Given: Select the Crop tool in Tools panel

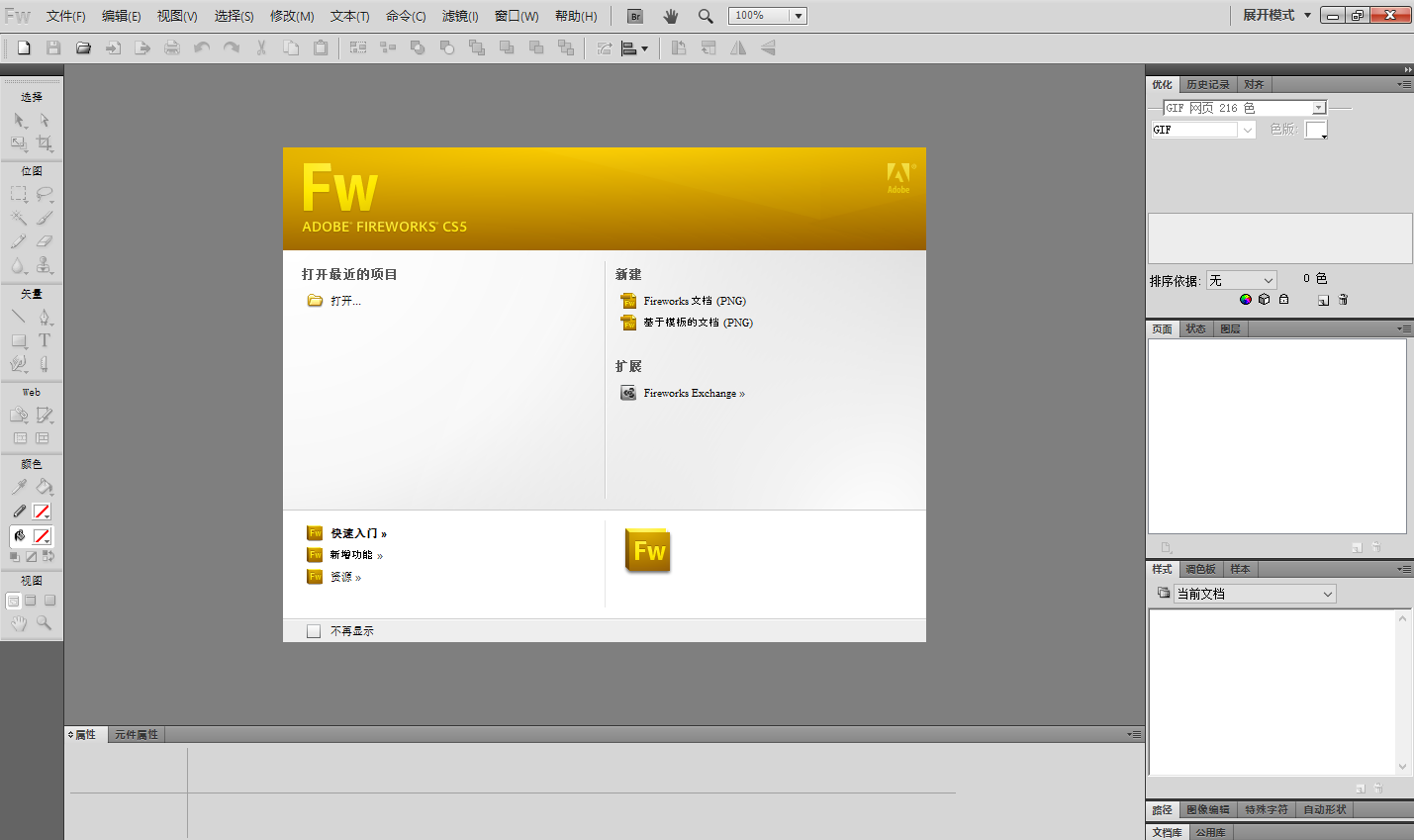Looking at the screenshot, I should tap(45, 143).
